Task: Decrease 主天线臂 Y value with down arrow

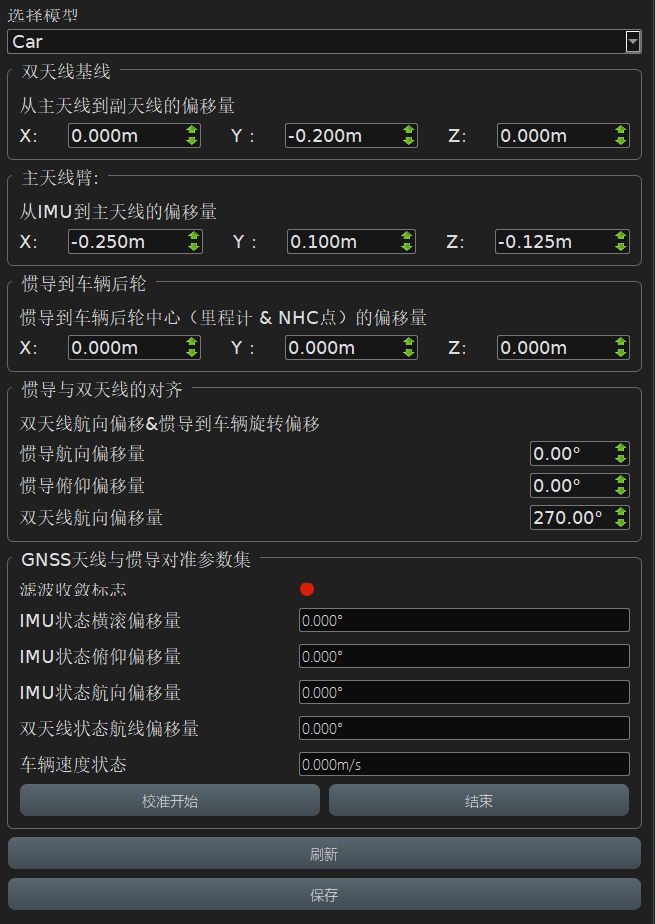Action: [x=407, y=247]
